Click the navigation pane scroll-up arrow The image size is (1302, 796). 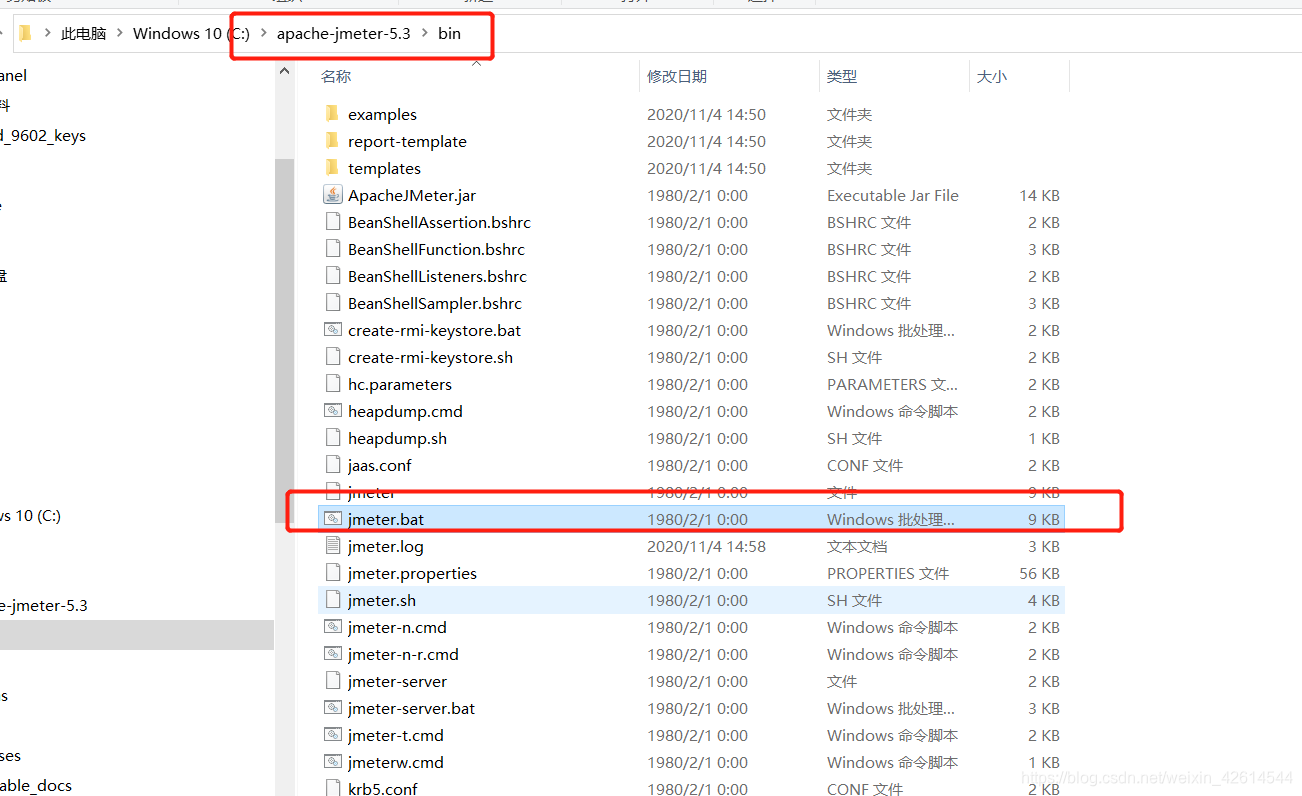[x=284, y=72]
